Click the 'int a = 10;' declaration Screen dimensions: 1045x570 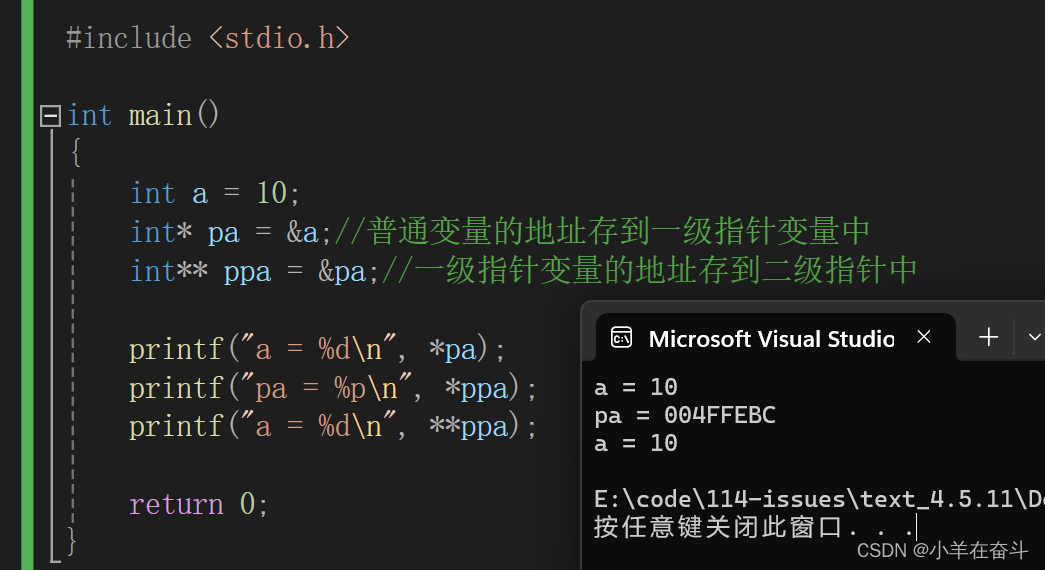(215, 193)
